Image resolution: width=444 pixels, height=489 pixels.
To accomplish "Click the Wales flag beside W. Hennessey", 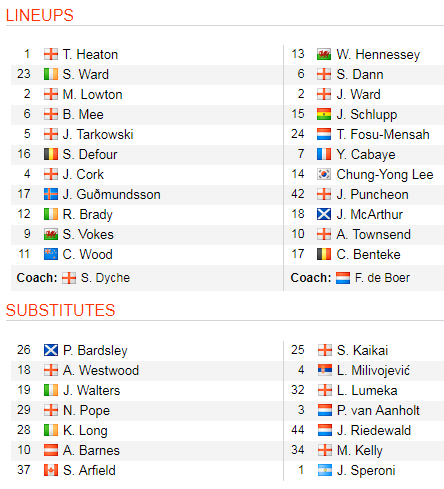I will (x=324, y=54).
